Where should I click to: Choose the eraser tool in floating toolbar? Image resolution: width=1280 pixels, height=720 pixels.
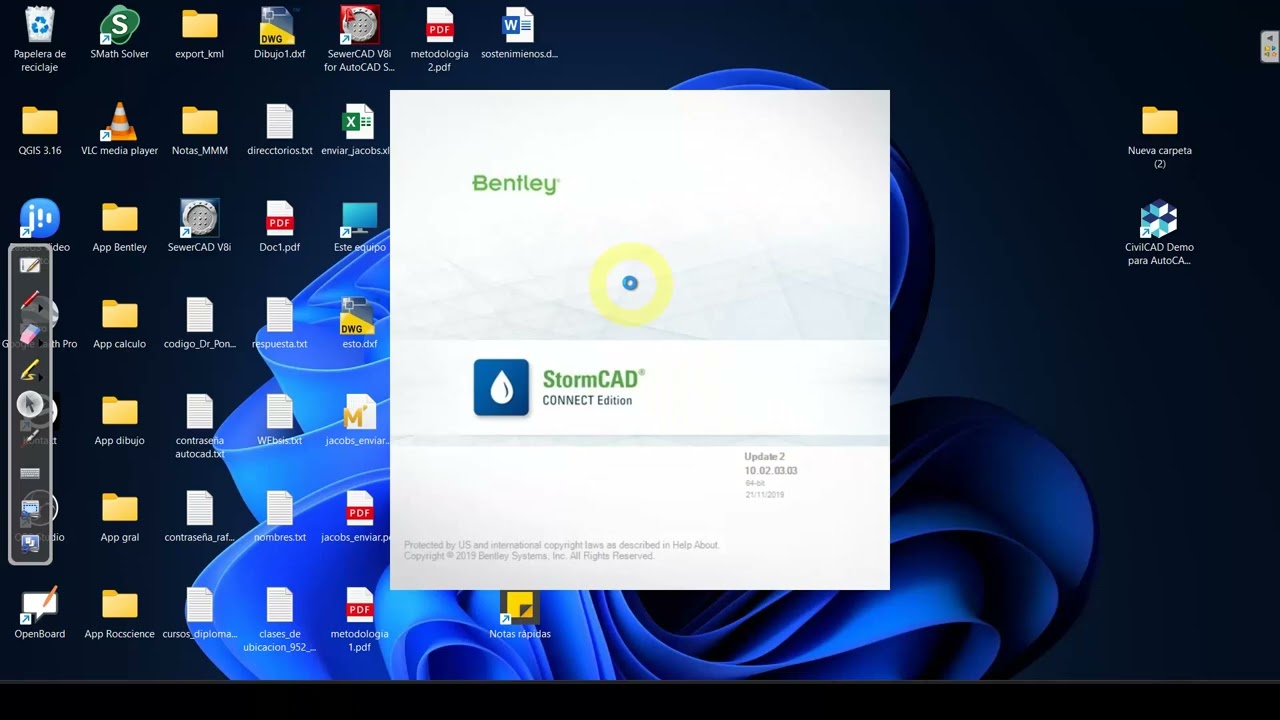click(30, 334)
